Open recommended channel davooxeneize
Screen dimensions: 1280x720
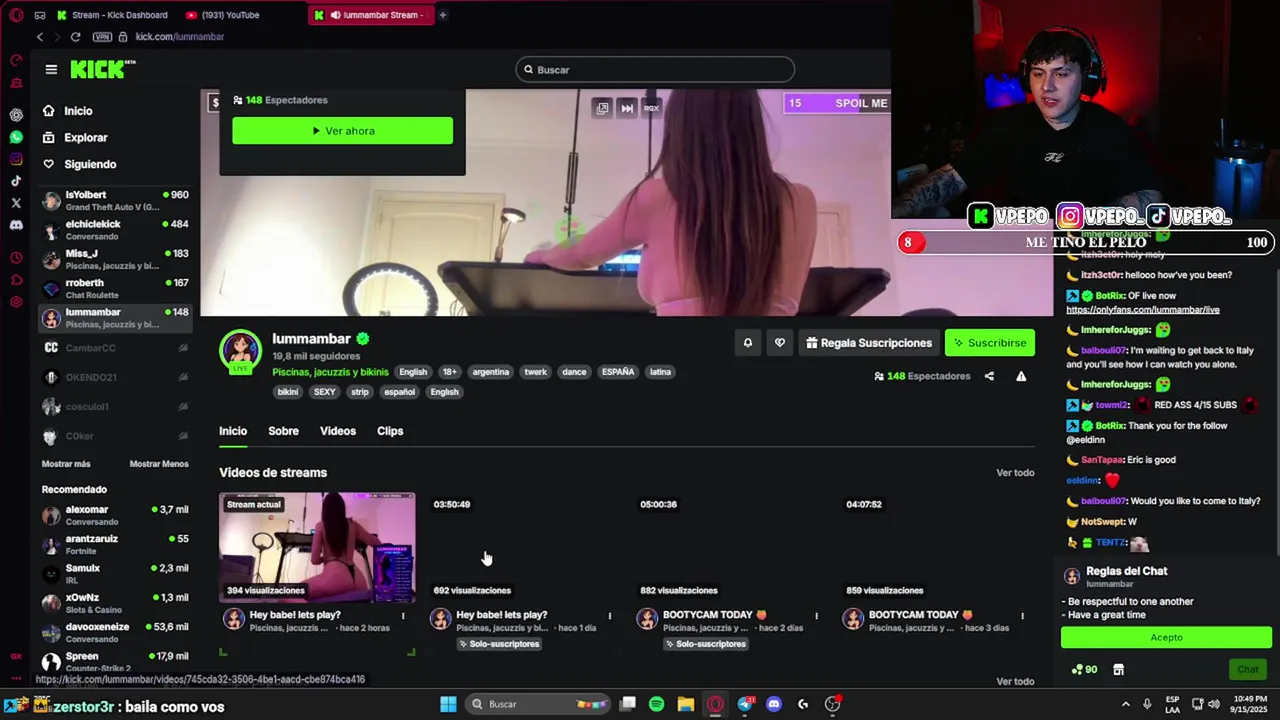coord(115,632)
